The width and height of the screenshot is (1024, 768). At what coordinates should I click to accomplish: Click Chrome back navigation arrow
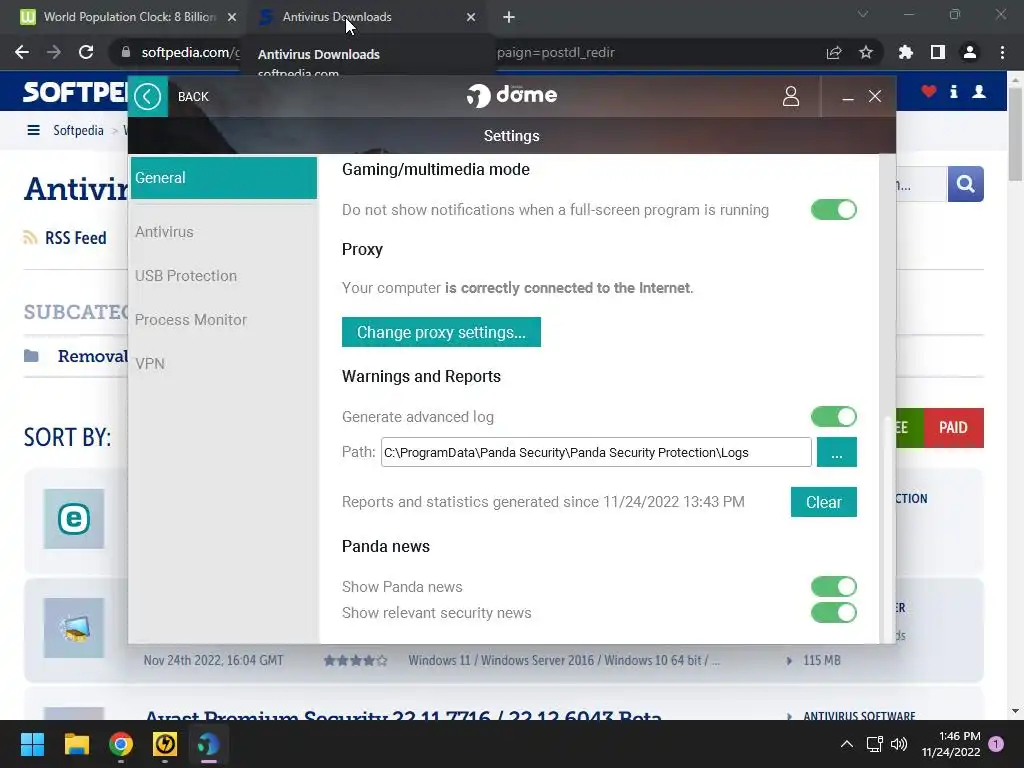pyautogui.click(x=22, y=52)
